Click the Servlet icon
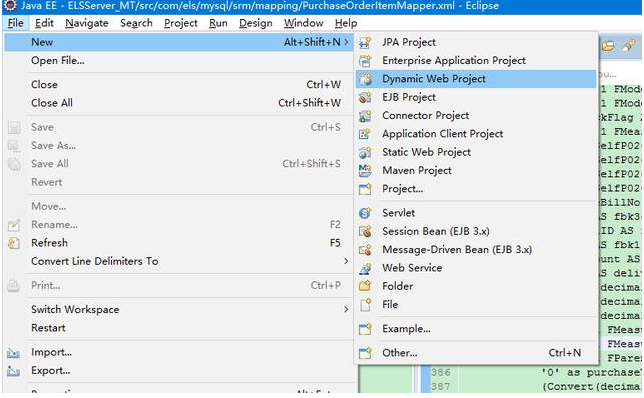 (x=365, y=213)
